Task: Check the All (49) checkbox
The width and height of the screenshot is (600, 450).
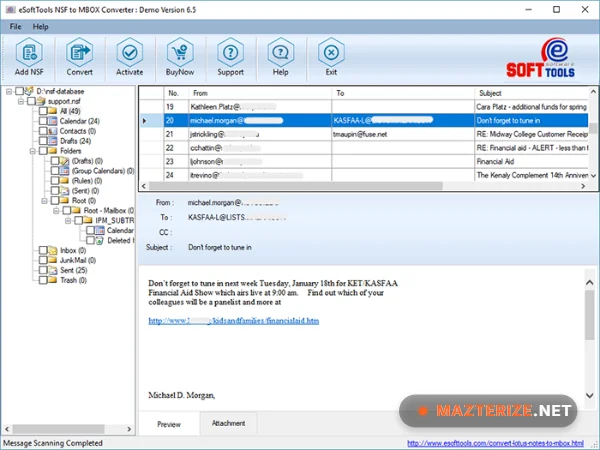Action: (43, 111)
